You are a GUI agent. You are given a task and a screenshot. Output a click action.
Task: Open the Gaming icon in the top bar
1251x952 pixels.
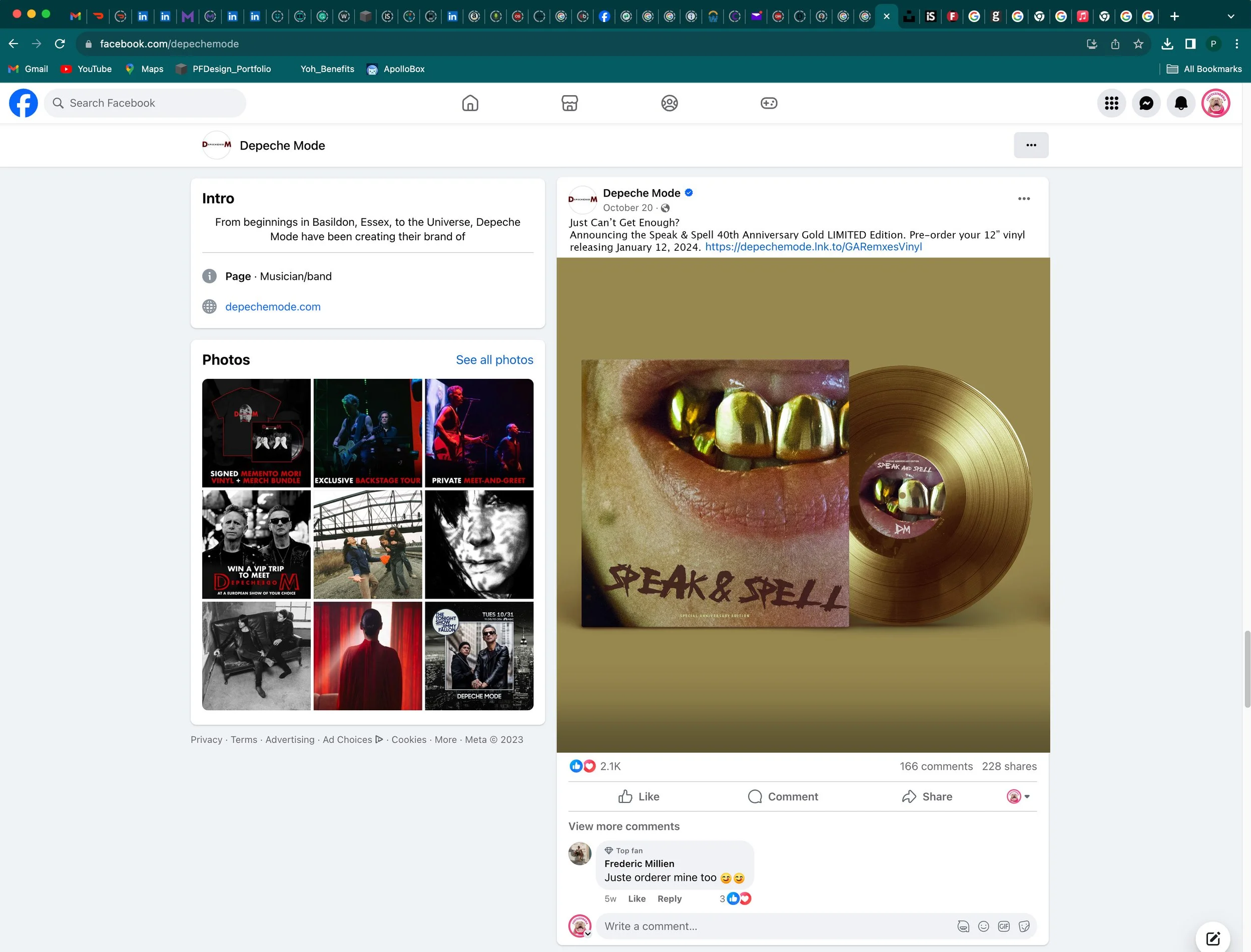(769, 103)
